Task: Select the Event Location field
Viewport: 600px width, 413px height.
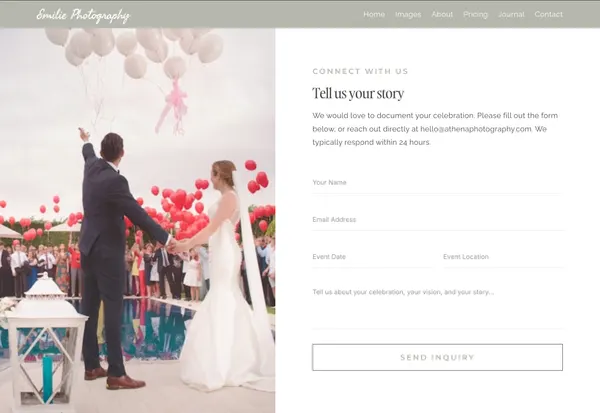Action: (x=503, y=257)
